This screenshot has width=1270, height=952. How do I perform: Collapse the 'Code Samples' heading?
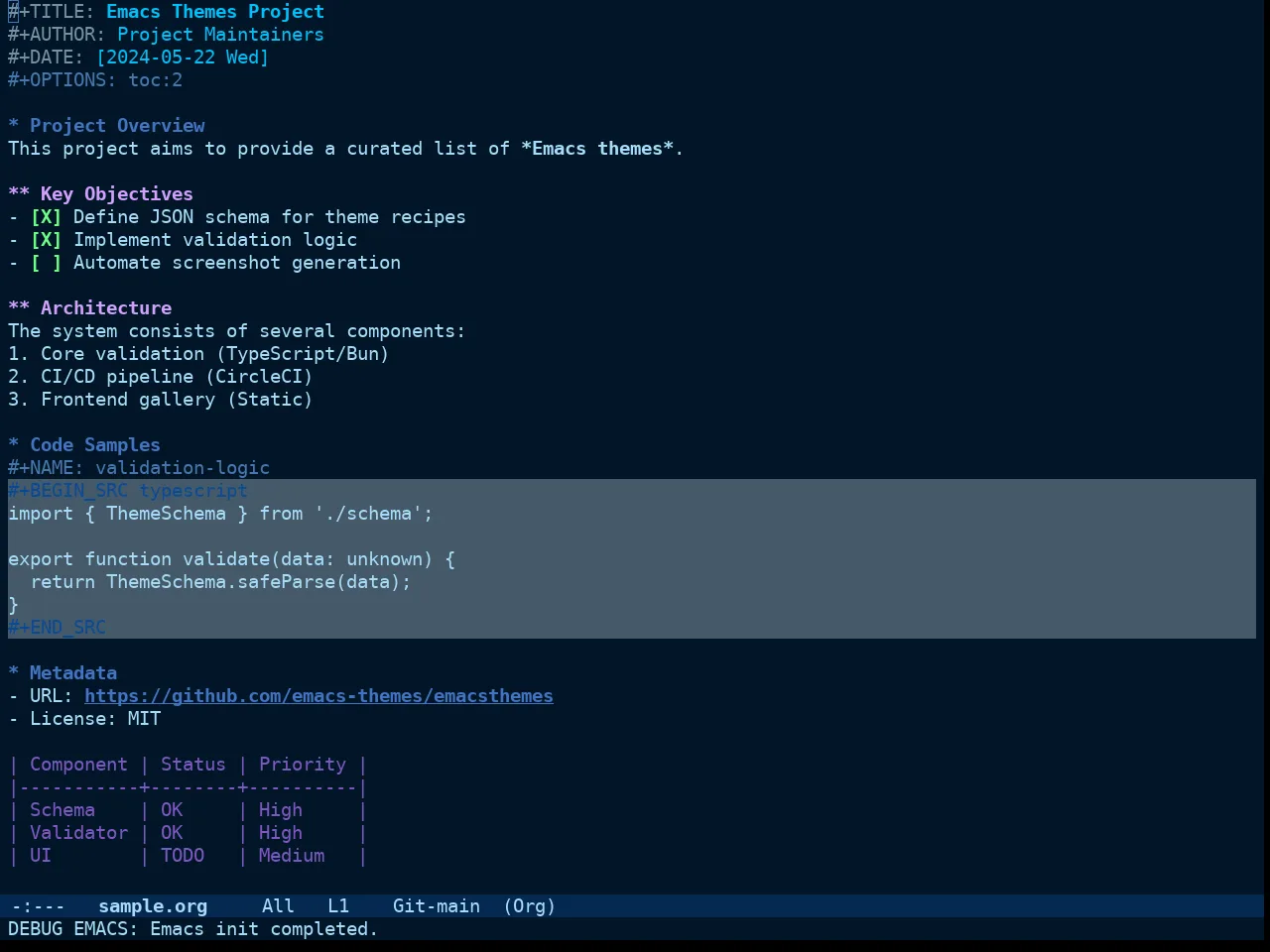84,445
